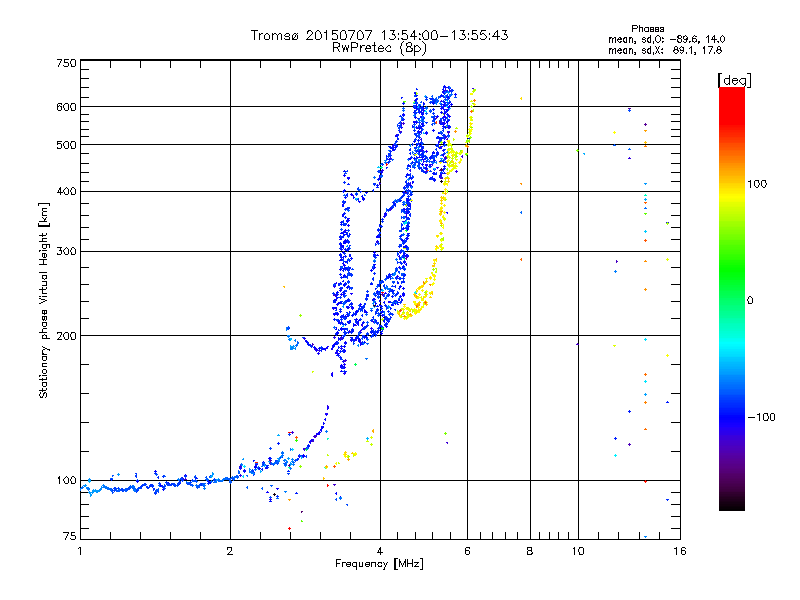Click the x-axis tick label '6'
The height and width of the screenshot is (600, 800).
click(467, 551)
